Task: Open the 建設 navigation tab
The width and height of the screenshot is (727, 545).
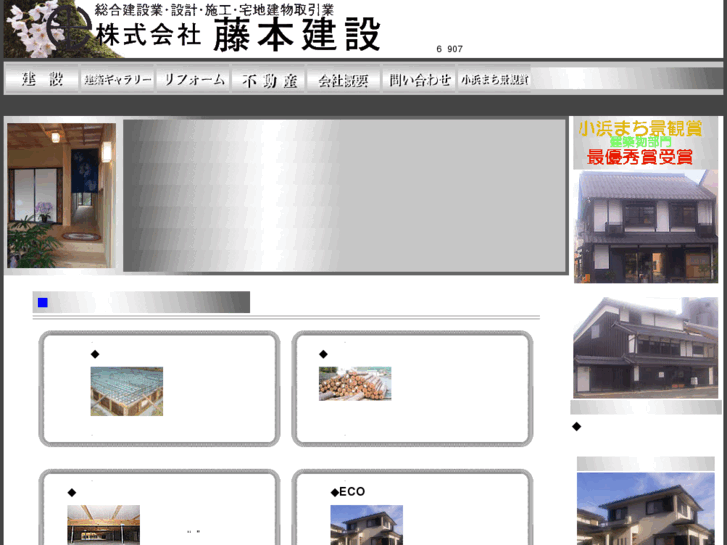Action: (42, 79)
